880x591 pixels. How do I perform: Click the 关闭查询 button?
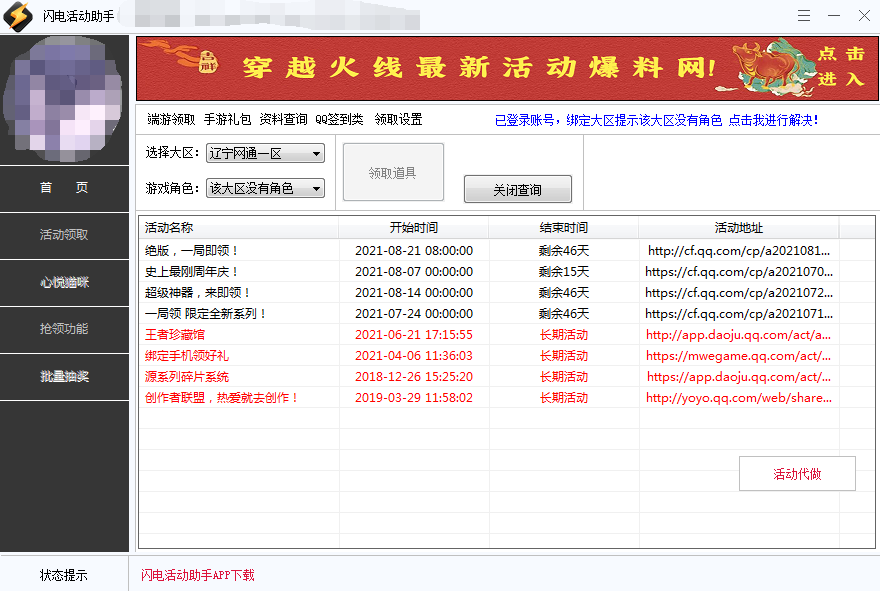(x=517, y=190)
